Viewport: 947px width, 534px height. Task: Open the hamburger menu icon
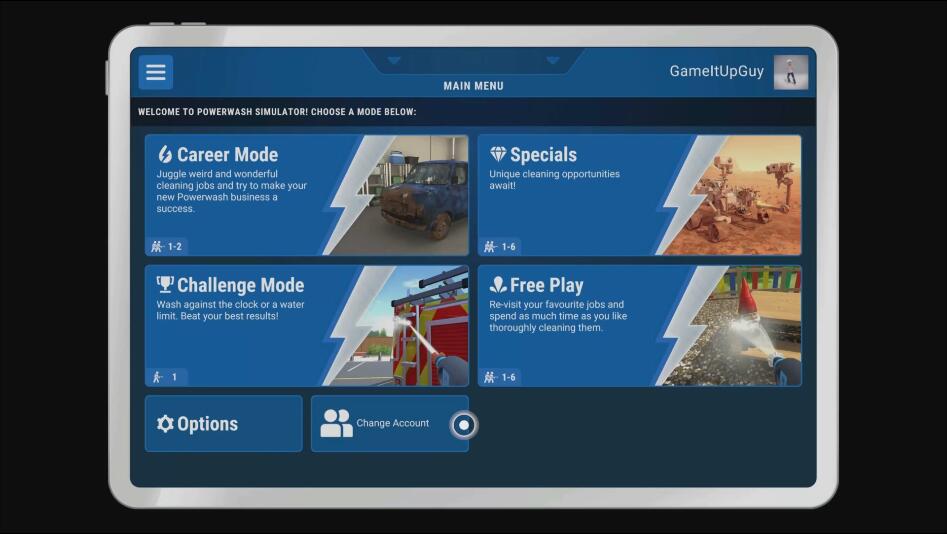[155, 72]
